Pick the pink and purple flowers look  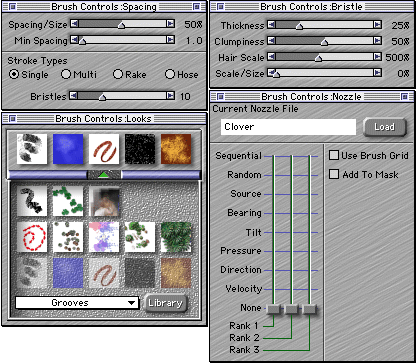(104, 237)
